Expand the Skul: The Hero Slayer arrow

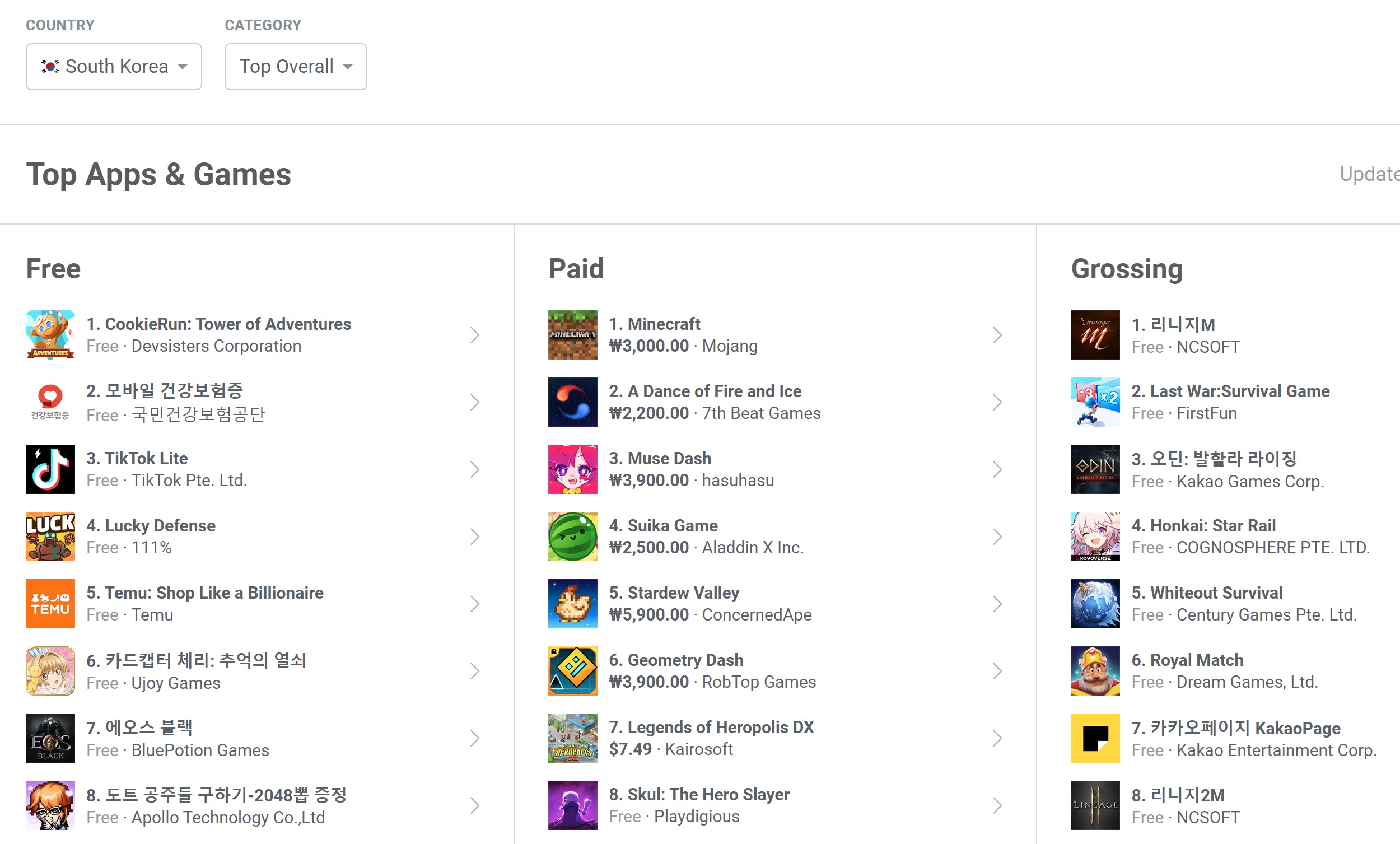(x=997, y=805)
